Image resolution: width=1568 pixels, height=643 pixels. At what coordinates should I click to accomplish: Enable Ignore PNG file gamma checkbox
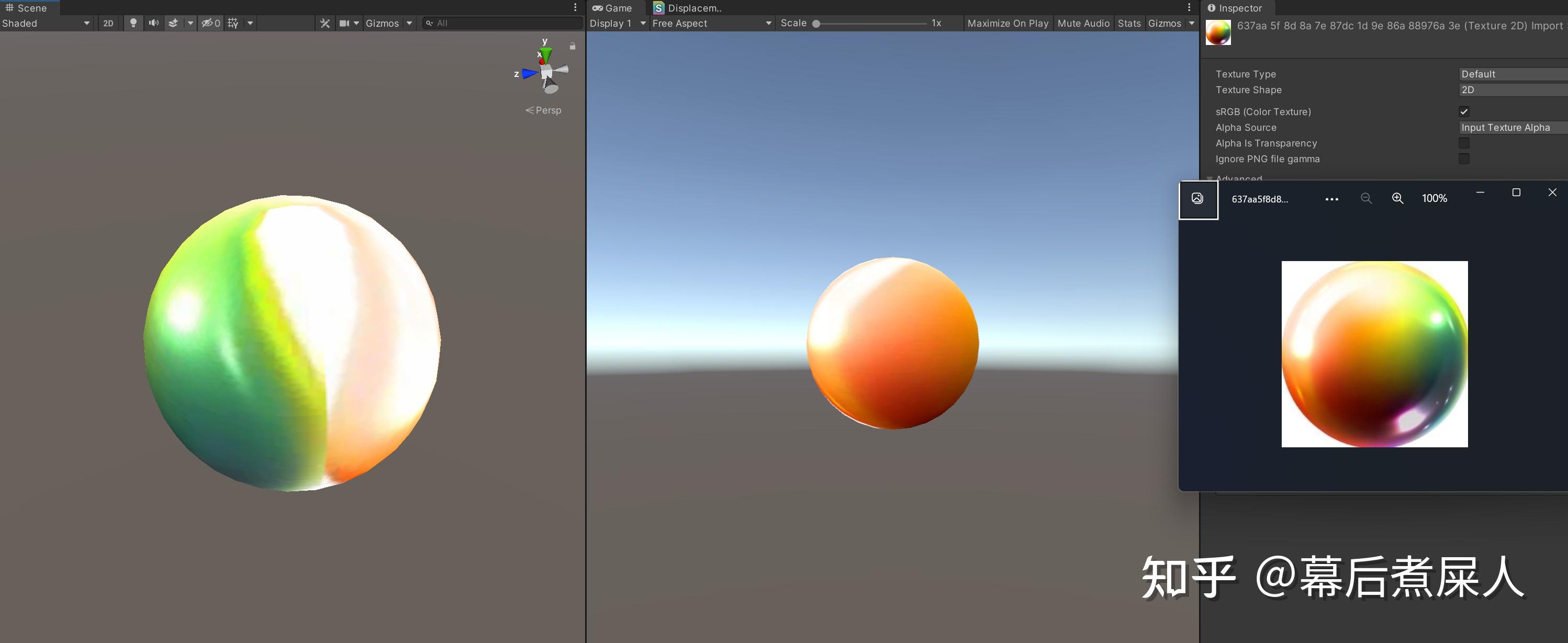[x=1464, y=159]
